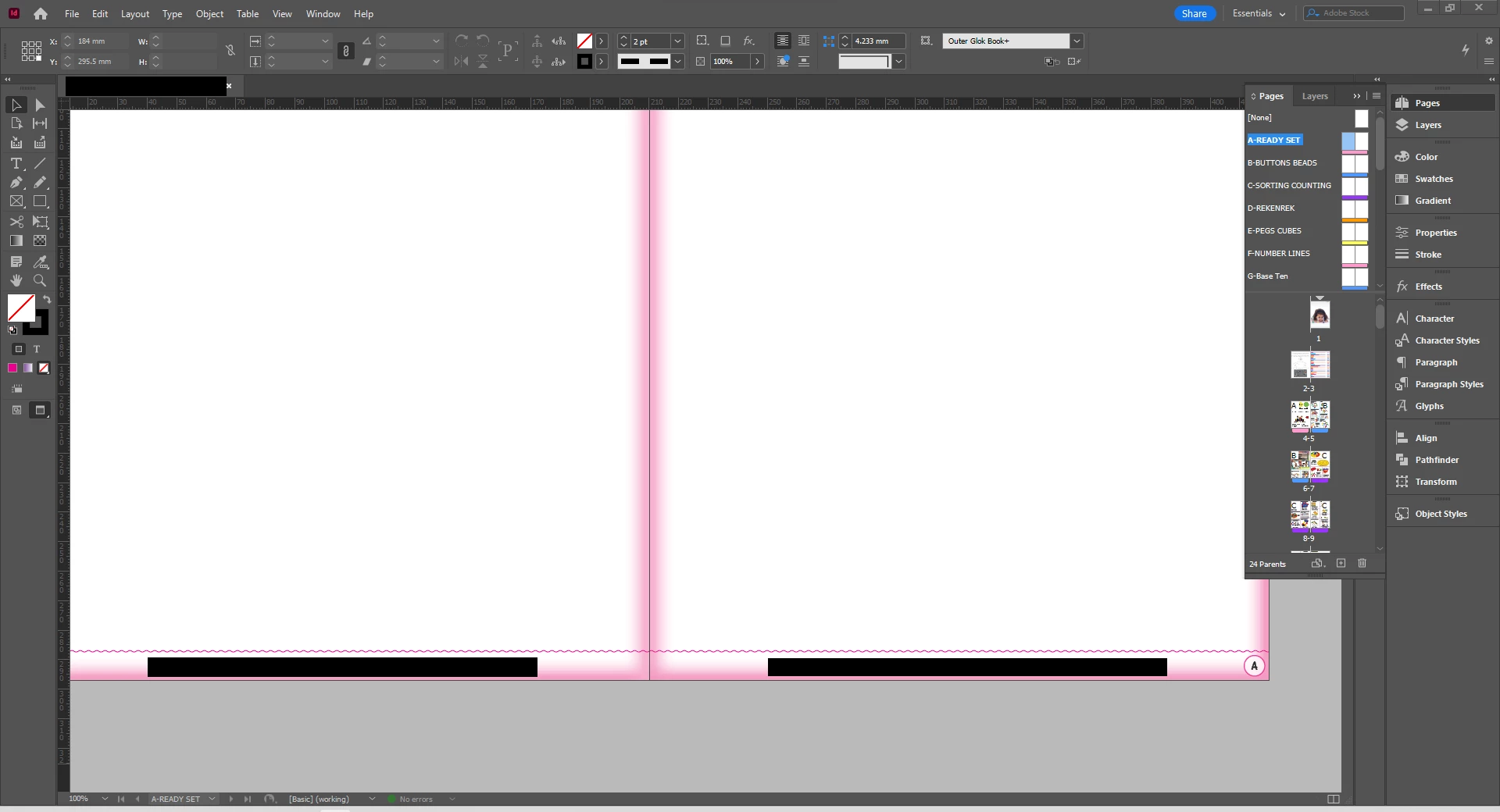The image size is (1500, 812).
Task: Apply None to fill swatch
Action: pos(44,368)
